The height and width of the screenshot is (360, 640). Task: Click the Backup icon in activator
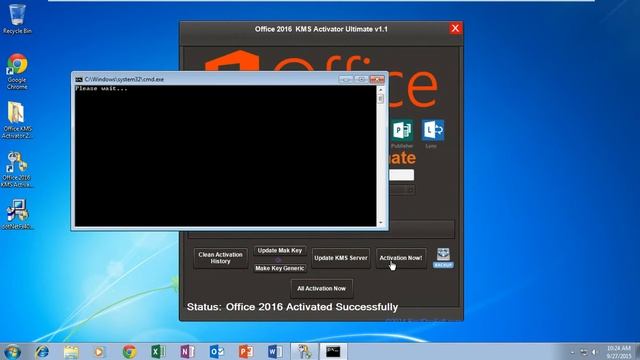point(443,258)
